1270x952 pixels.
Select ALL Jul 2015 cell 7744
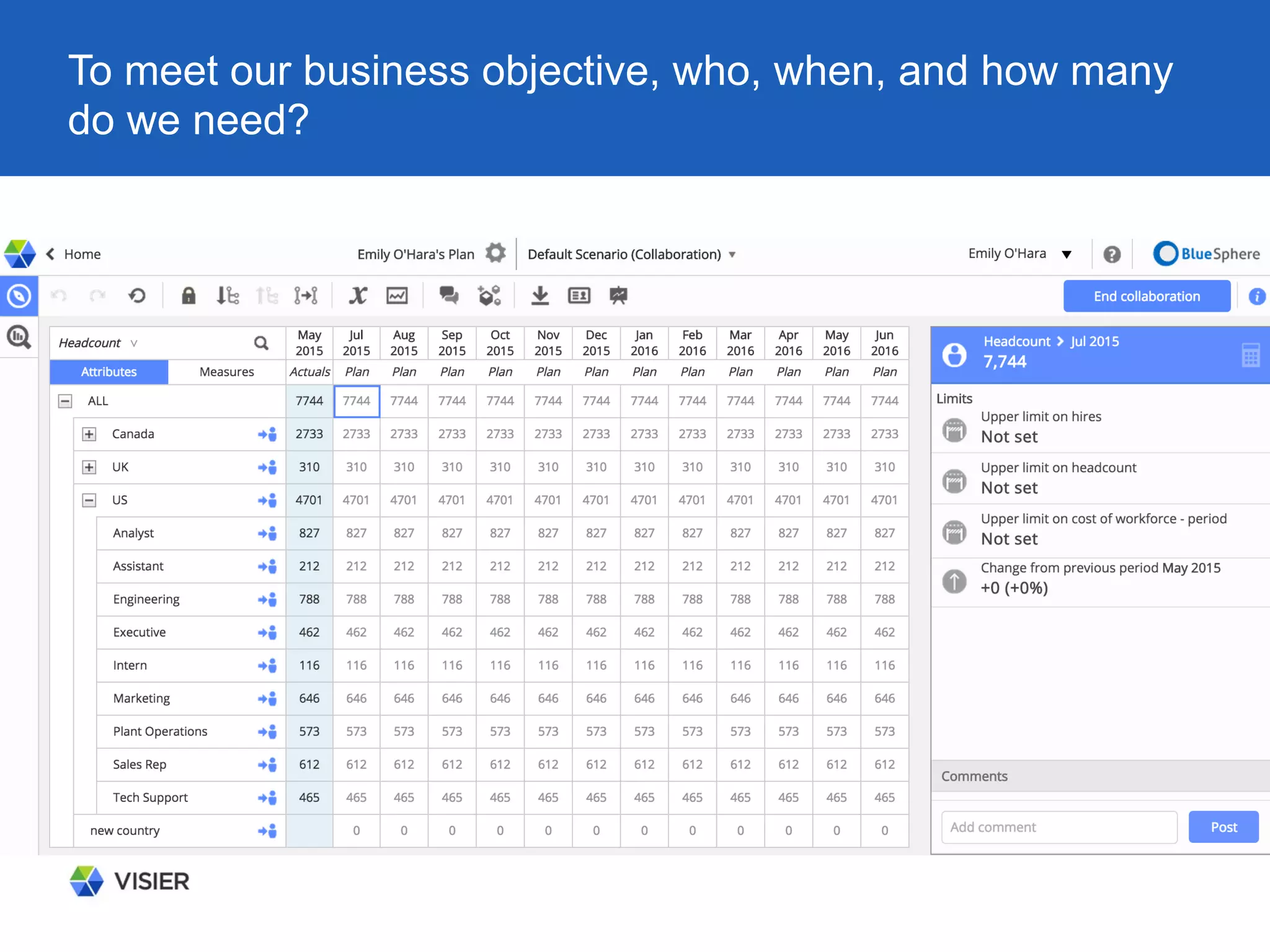(357, 401)
